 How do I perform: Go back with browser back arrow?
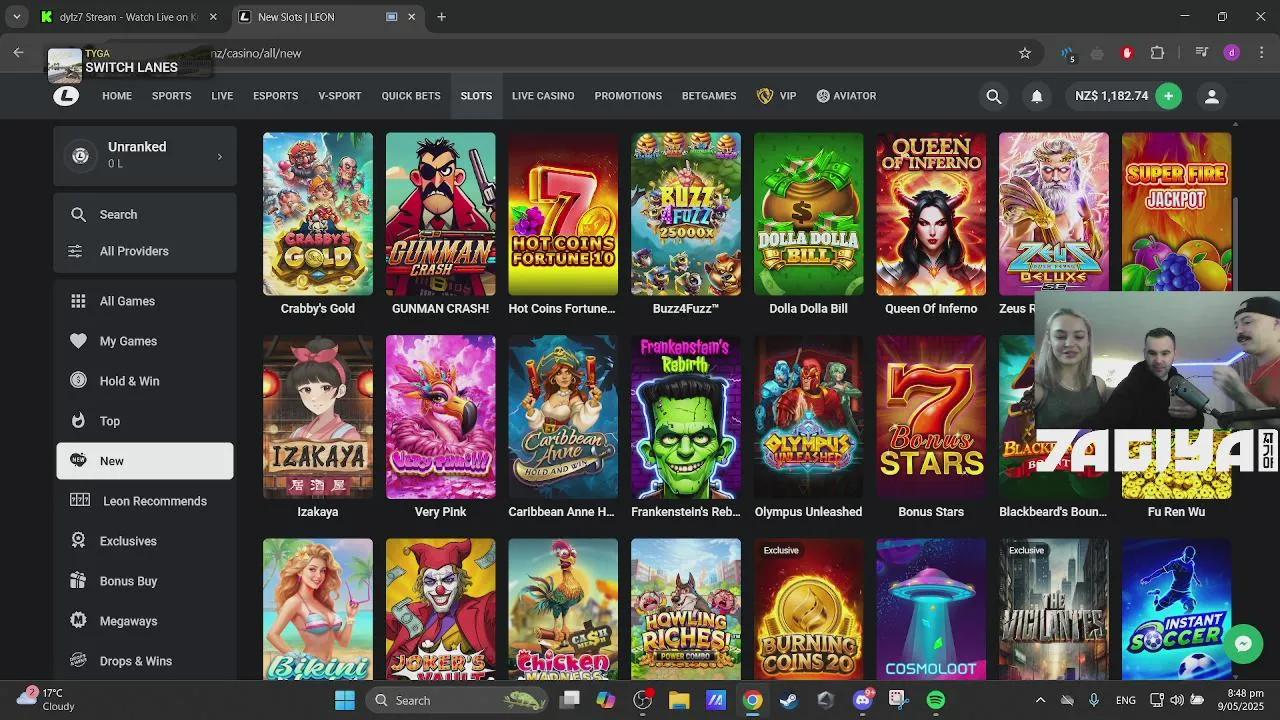tap(18, 53)
